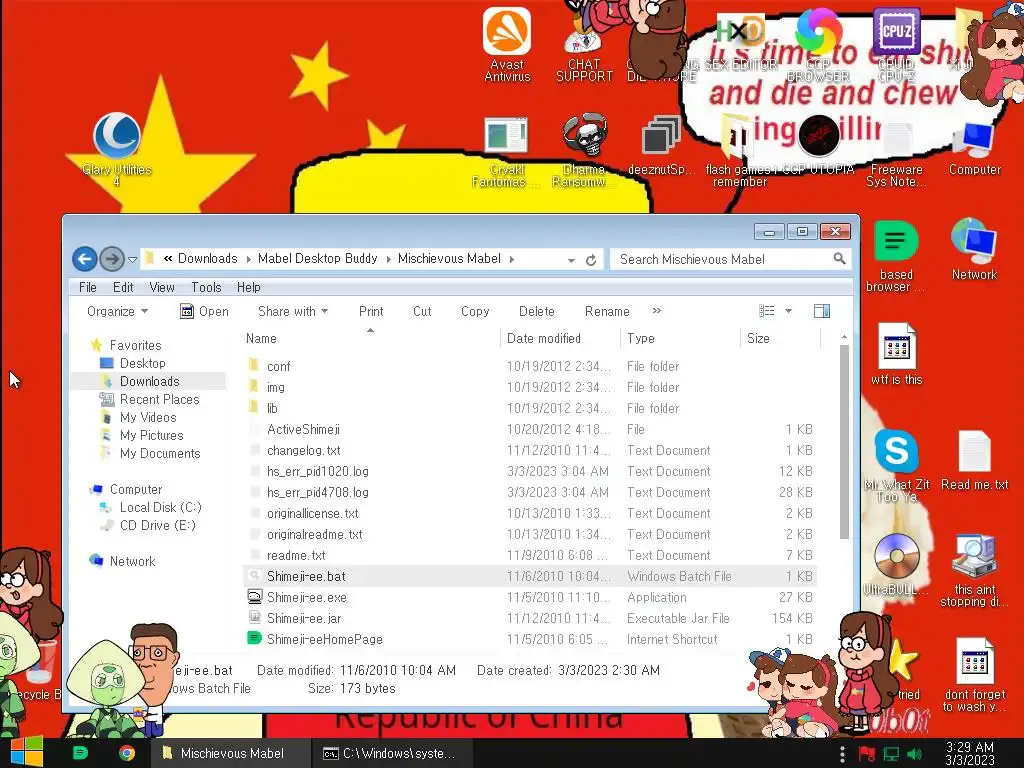Toggle the preview pane button
The image size is (1024, 768).
pyautogui.click(x=822, y=312)
